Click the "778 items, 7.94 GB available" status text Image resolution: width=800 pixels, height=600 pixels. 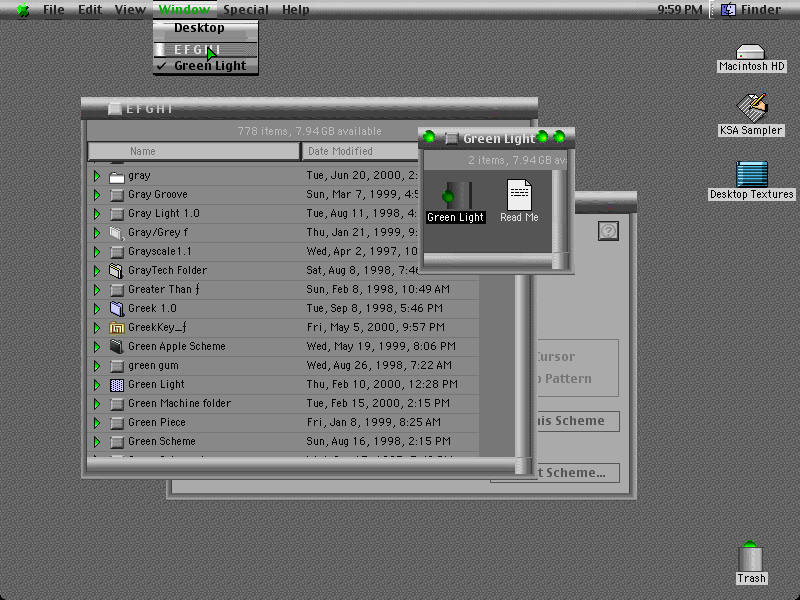tap(309, 131)
